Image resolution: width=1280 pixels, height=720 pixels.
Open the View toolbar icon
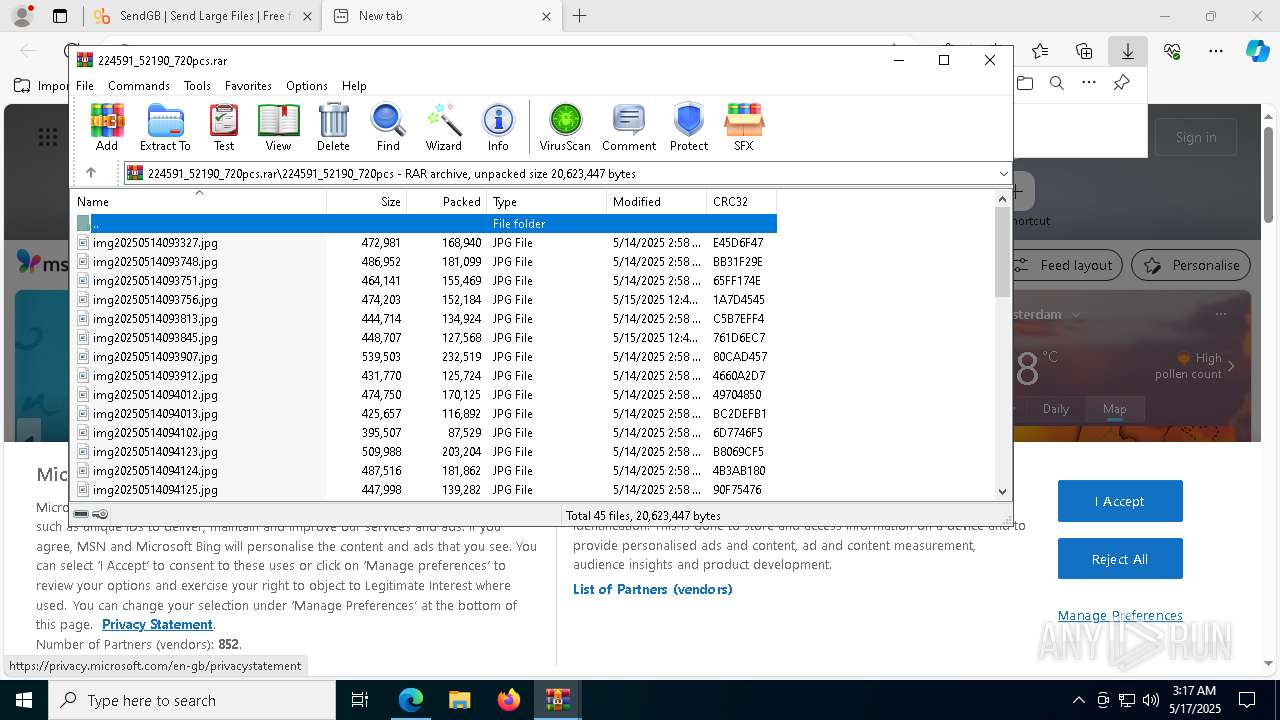coord(278,127)
